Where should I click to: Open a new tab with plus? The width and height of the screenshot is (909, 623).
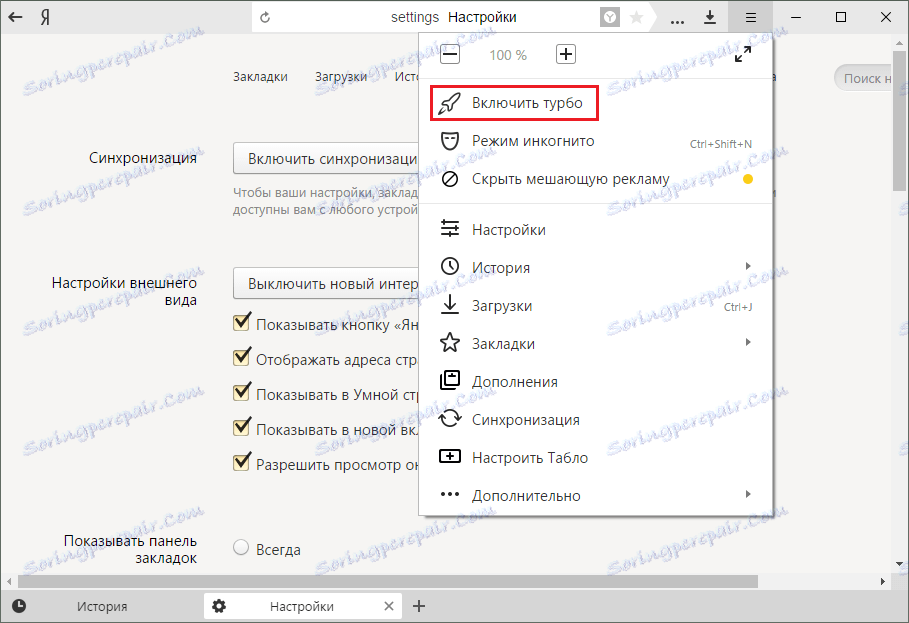[x=419, y=606]
